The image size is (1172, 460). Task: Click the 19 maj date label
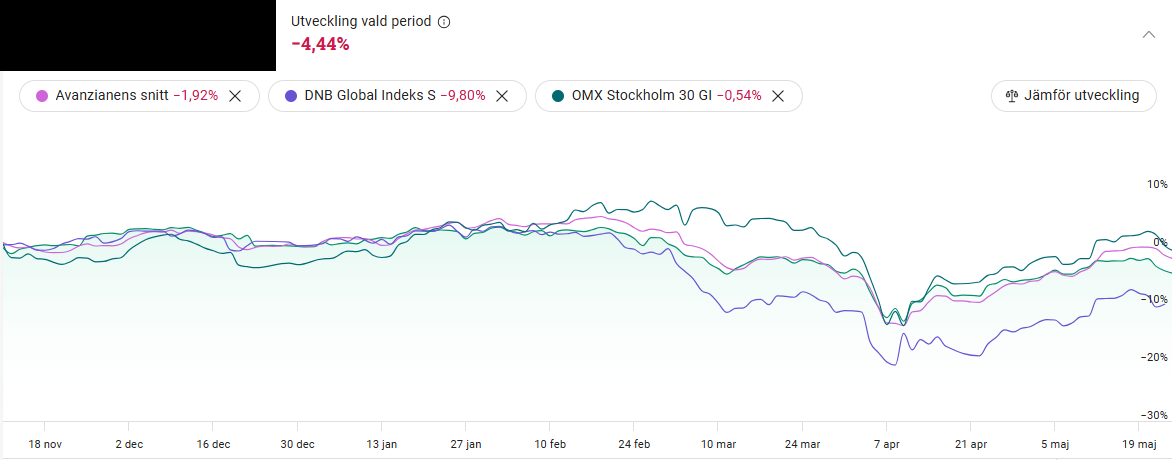[x=1140, y=444]
